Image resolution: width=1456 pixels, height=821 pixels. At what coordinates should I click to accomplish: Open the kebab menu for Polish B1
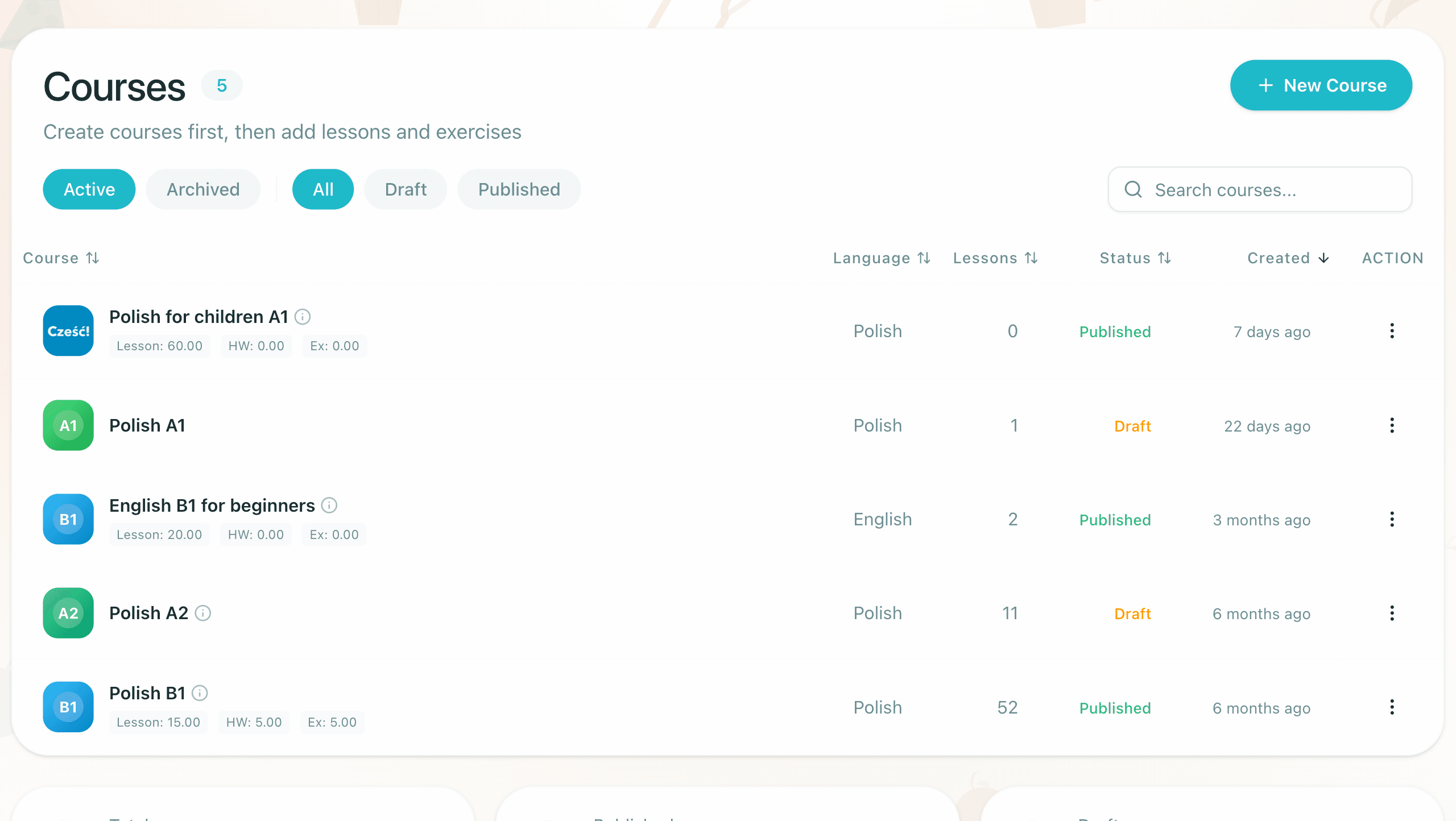[x=1392, y=707]
